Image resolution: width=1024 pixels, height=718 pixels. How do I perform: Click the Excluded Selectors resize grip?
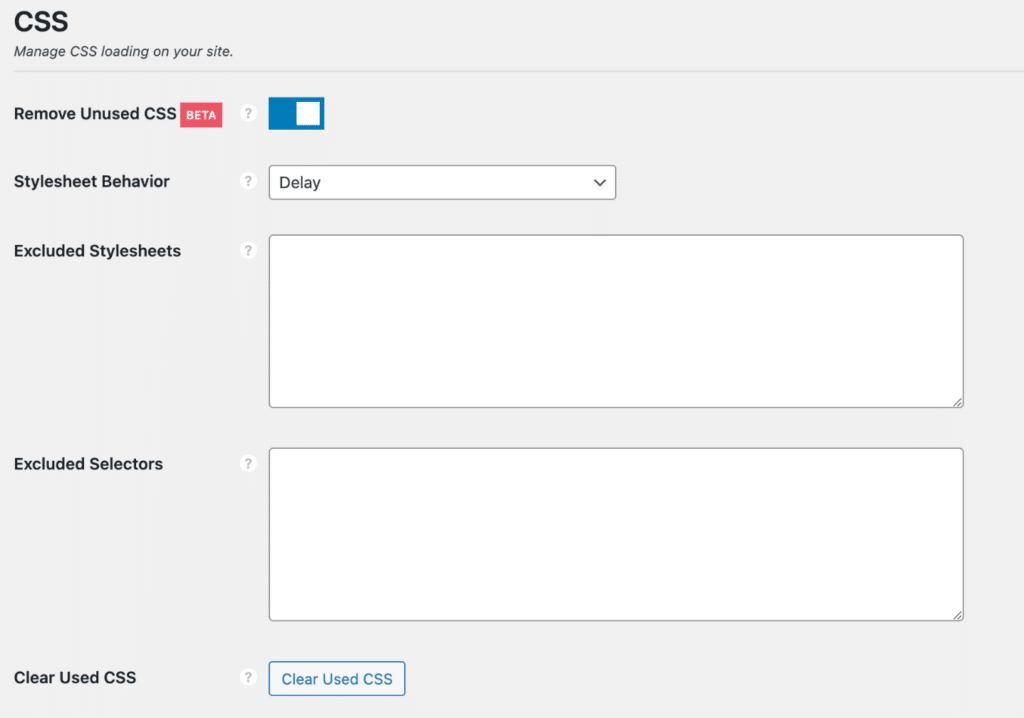pos(957,614)
